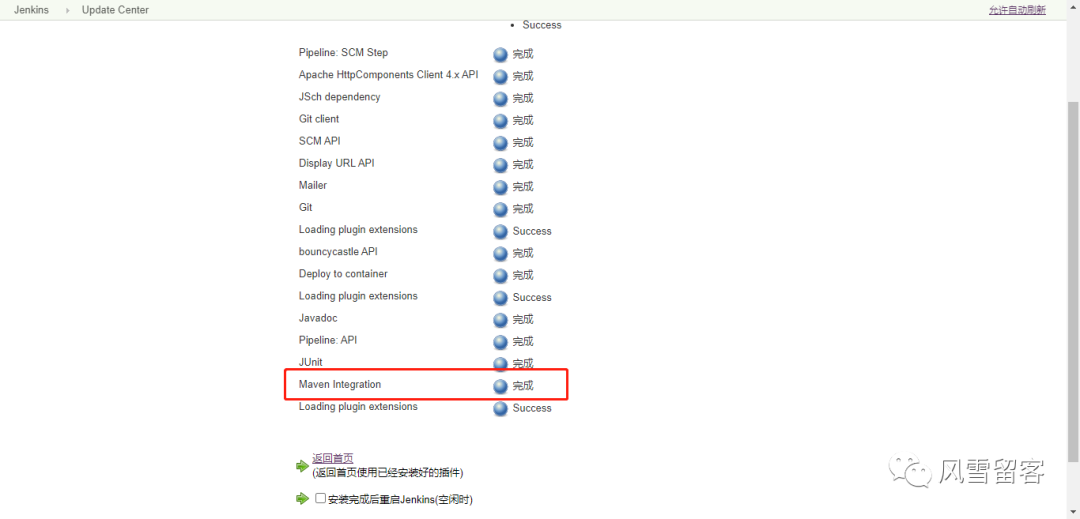Select the Mailer plugin name

tap(313, 185)
